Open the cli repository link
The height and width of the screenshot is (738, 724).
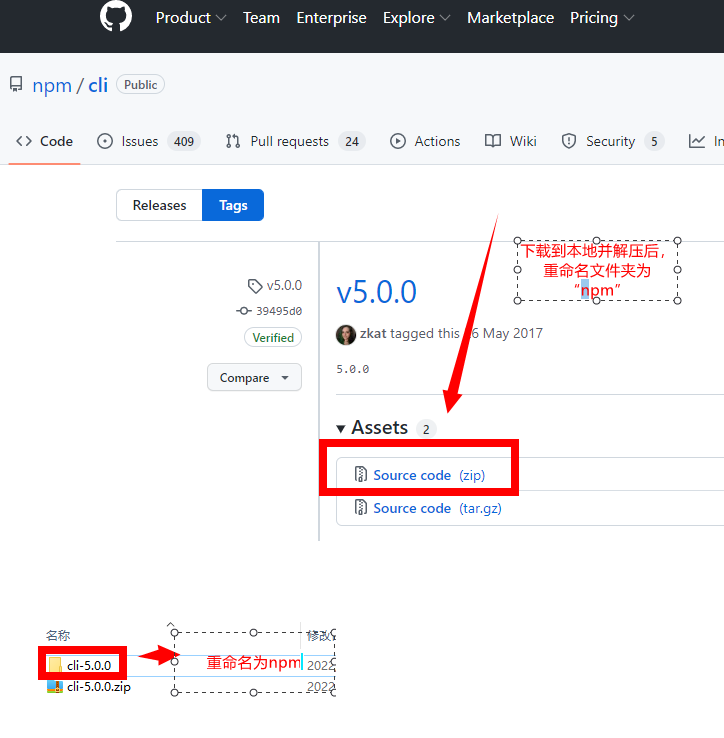[98, 85]
